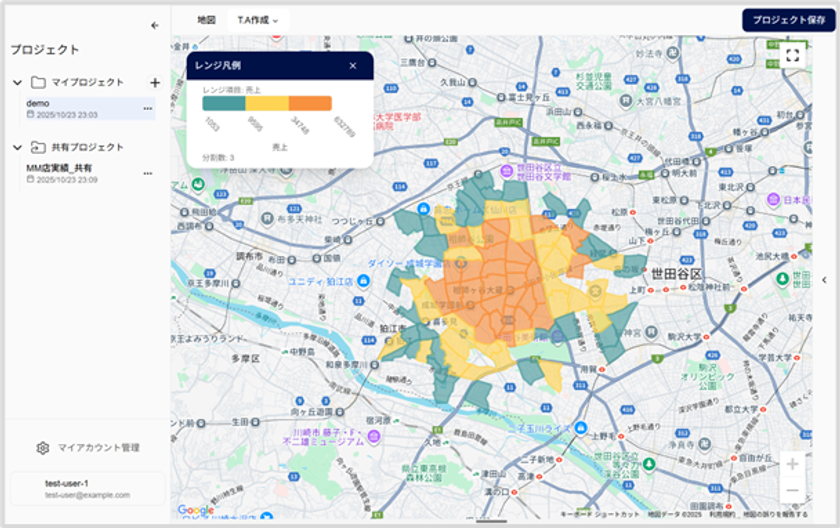Open the マイアカウント管理 settings gear

43,448
